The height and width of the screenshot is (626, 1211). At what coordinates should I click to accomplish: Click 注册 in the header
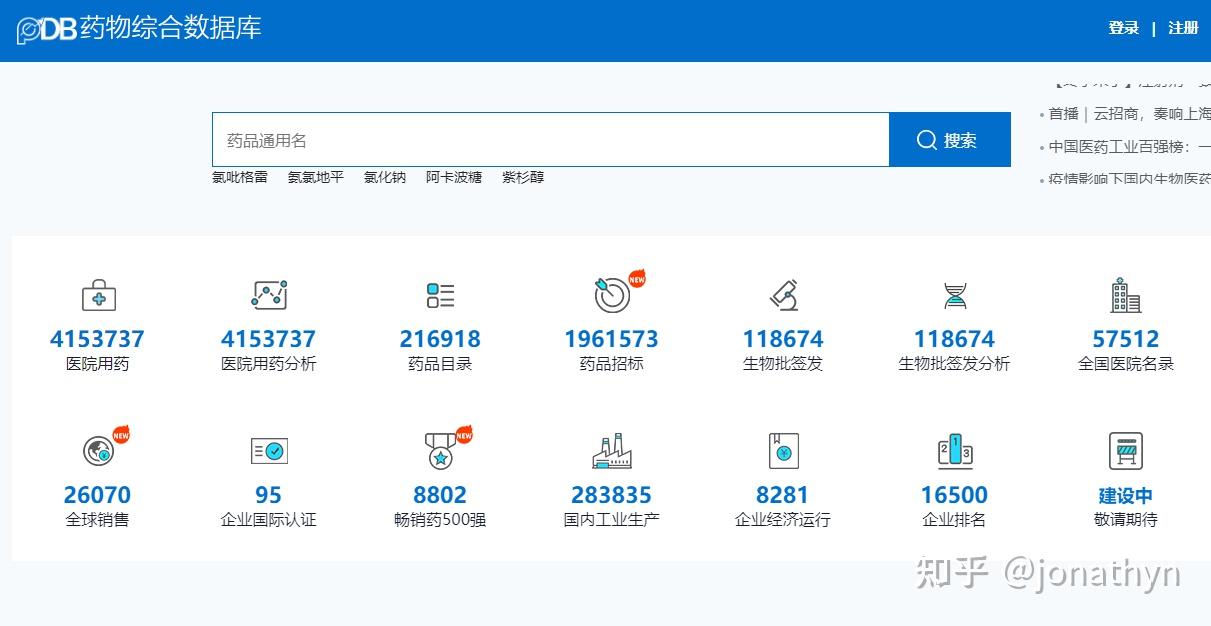pyautogui.click(x=1183, y=28)
